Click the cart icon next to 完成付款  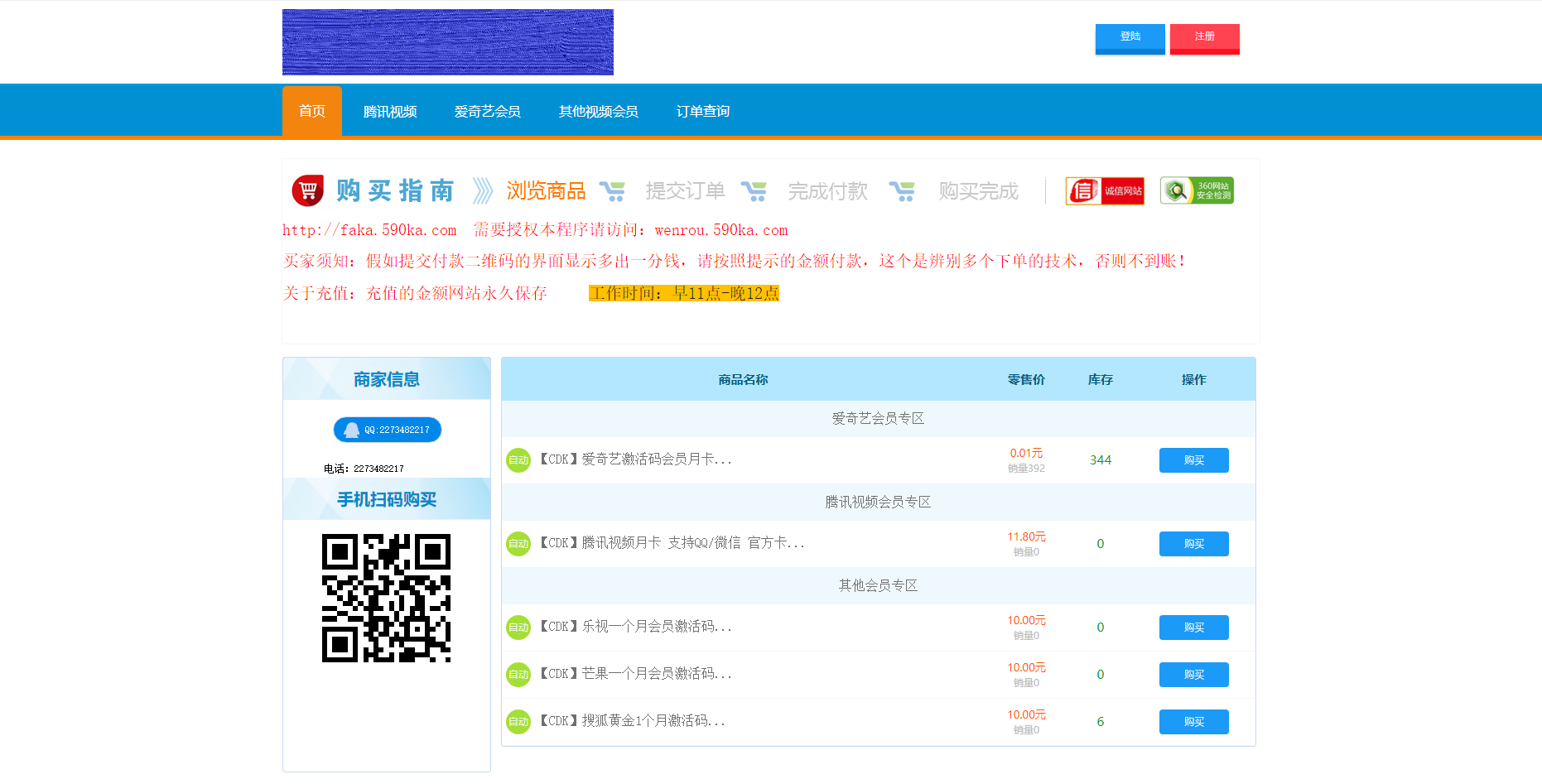[x=903, y=190]
